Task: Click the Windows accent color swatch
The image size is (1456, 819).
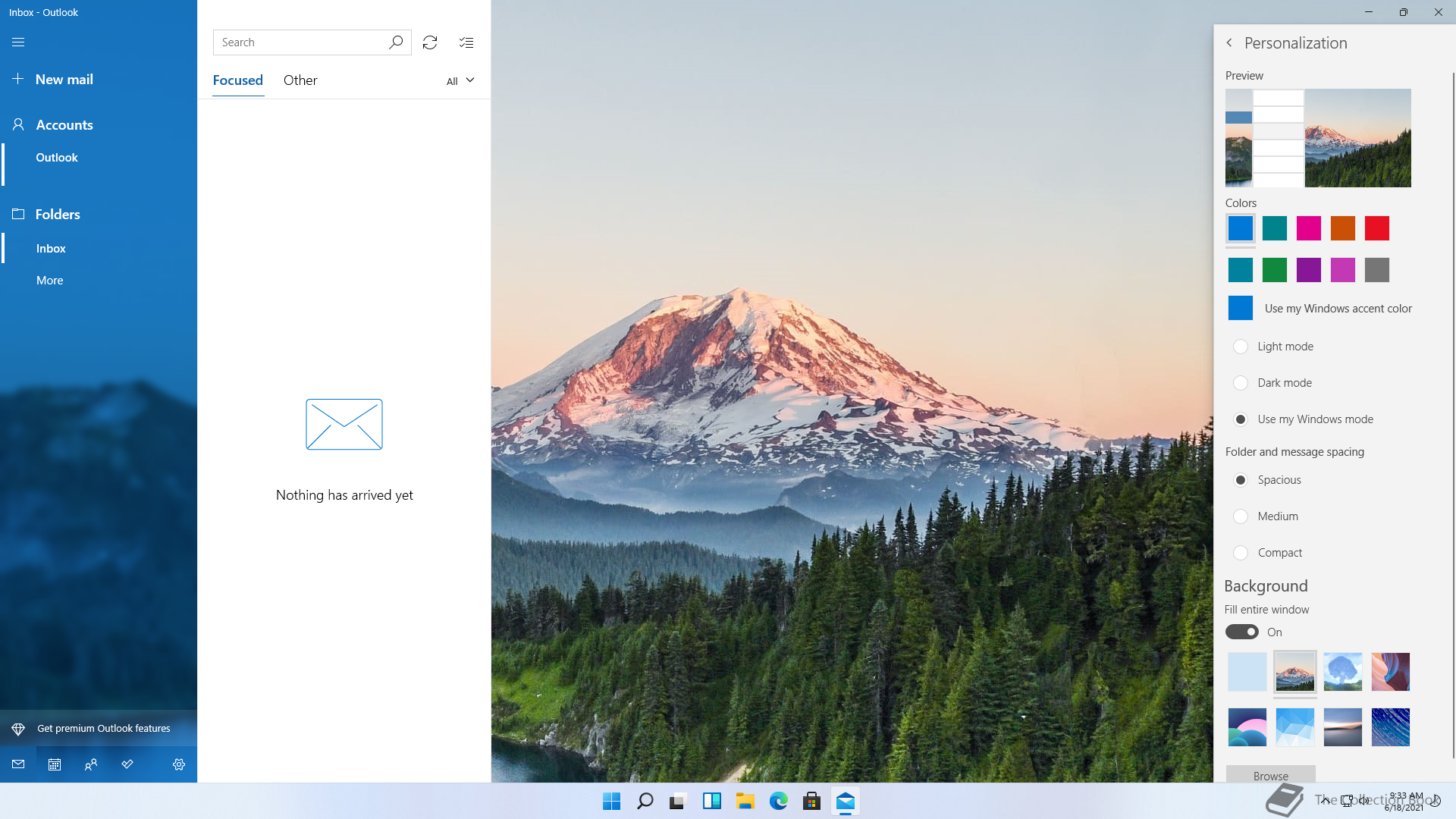Action: (1241, 308)
